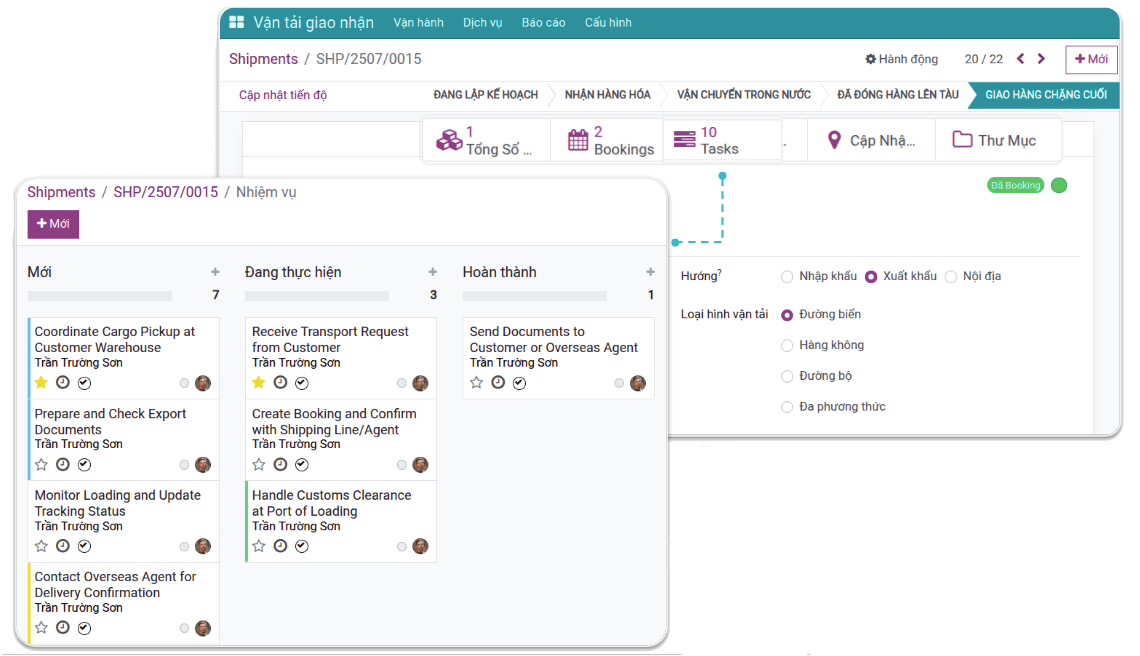Screen dimensions: 1140x656
Task: Open the apps grid menu icon
Action: click(x=237, y=22)
